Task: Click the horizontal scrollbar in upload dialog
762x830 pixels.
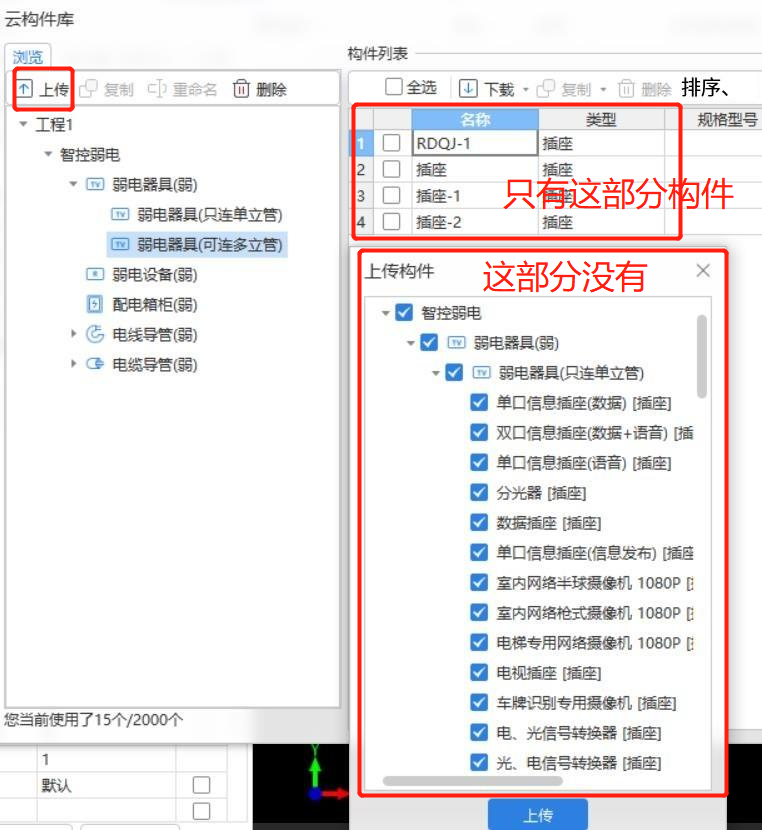Action: pos(473,781)
